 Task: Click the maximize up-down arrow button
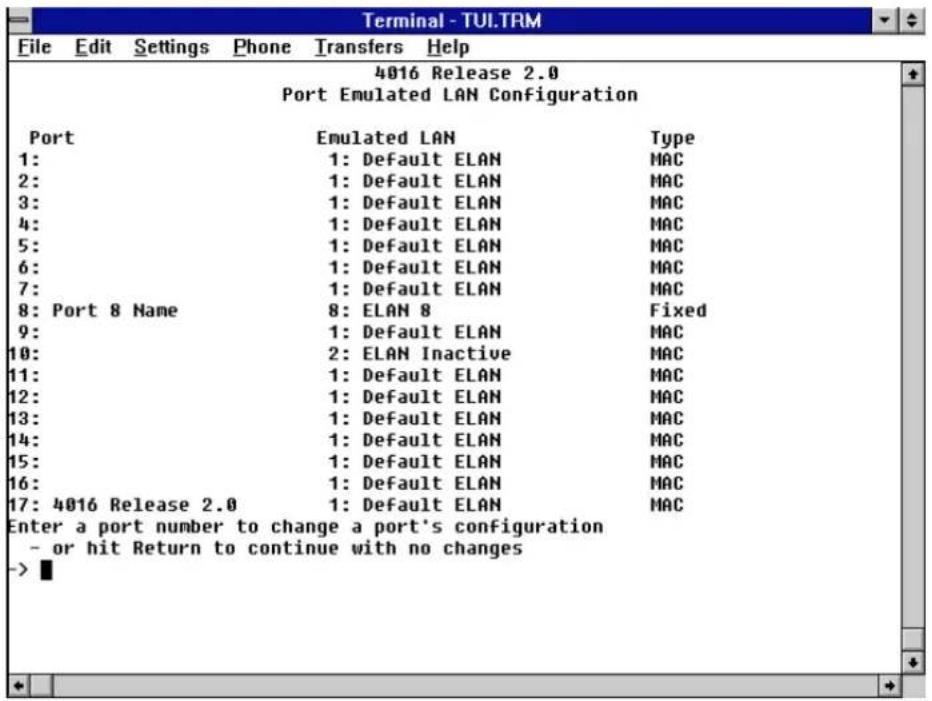(x=911, y=20)
